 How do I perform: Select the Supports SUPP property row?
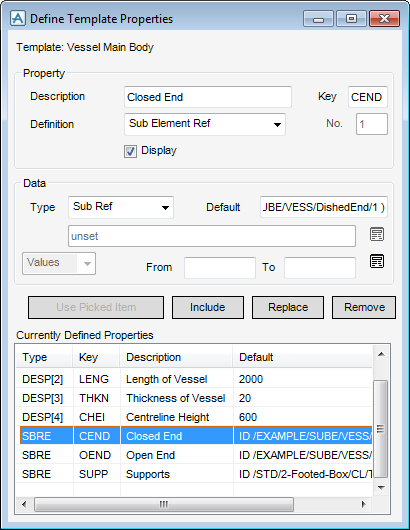195,474
